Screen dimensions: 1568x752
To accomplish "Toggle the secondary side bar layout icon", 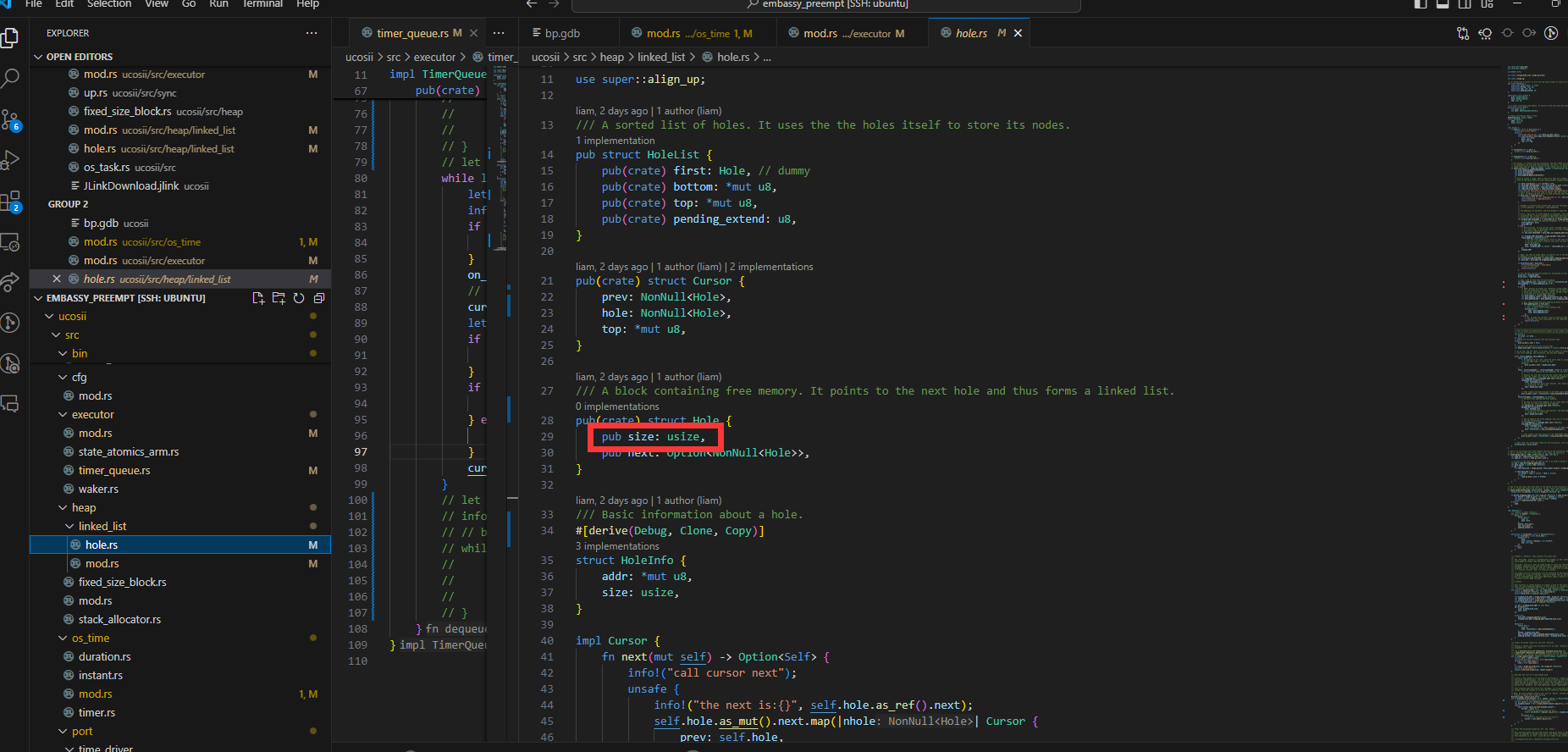I will click(1465, 4).
